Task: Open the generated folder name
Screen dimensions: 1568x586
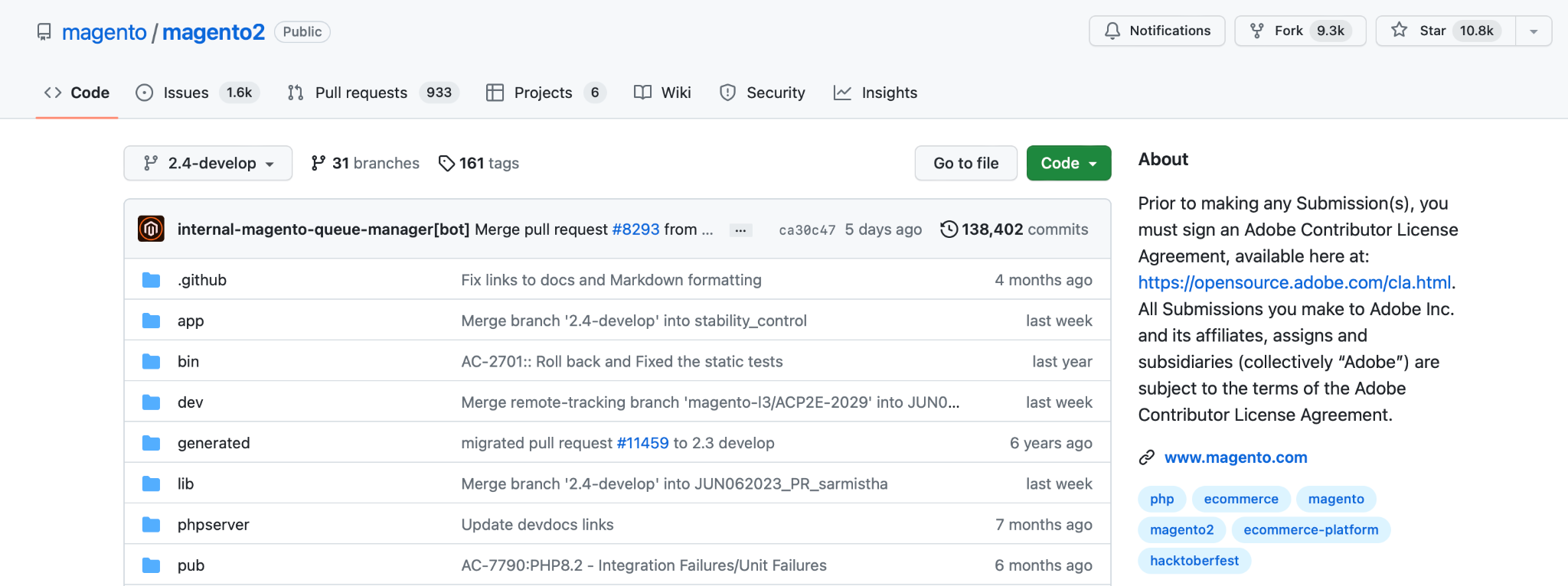Action: point(214,443)
